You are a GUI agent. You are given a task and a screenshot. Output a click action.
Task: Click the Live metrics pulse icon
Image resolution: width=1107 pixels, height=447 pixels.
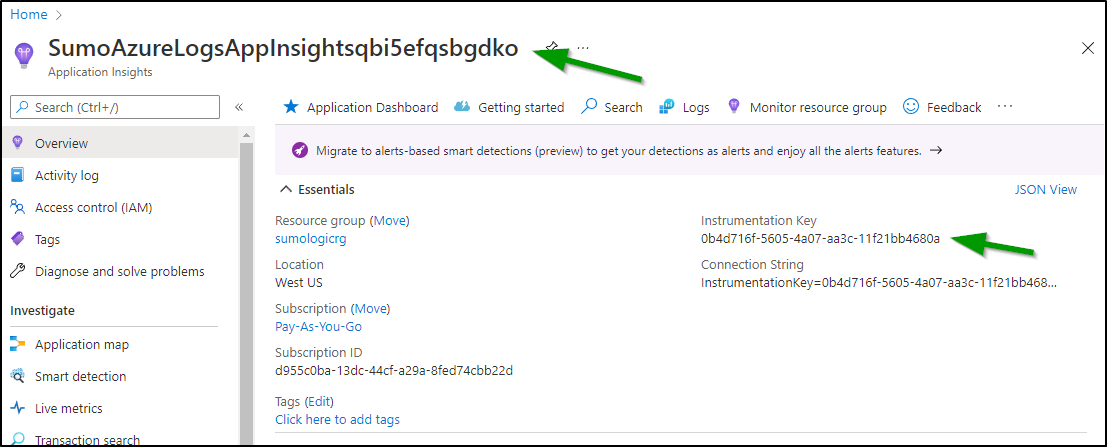[18, 408]
